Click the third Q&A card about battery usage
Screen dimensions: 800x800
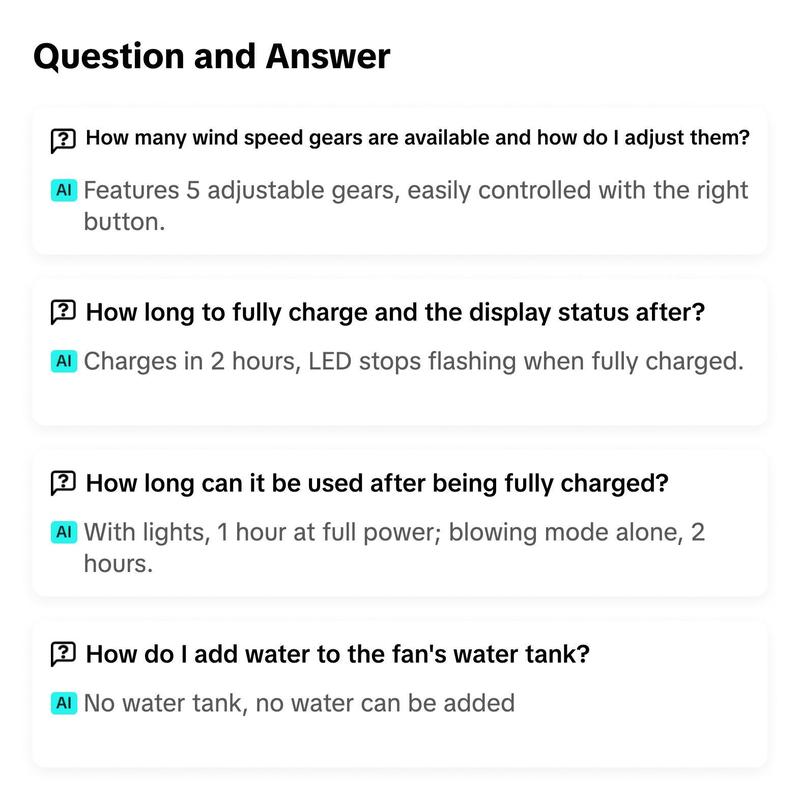[x=399, y=522]
